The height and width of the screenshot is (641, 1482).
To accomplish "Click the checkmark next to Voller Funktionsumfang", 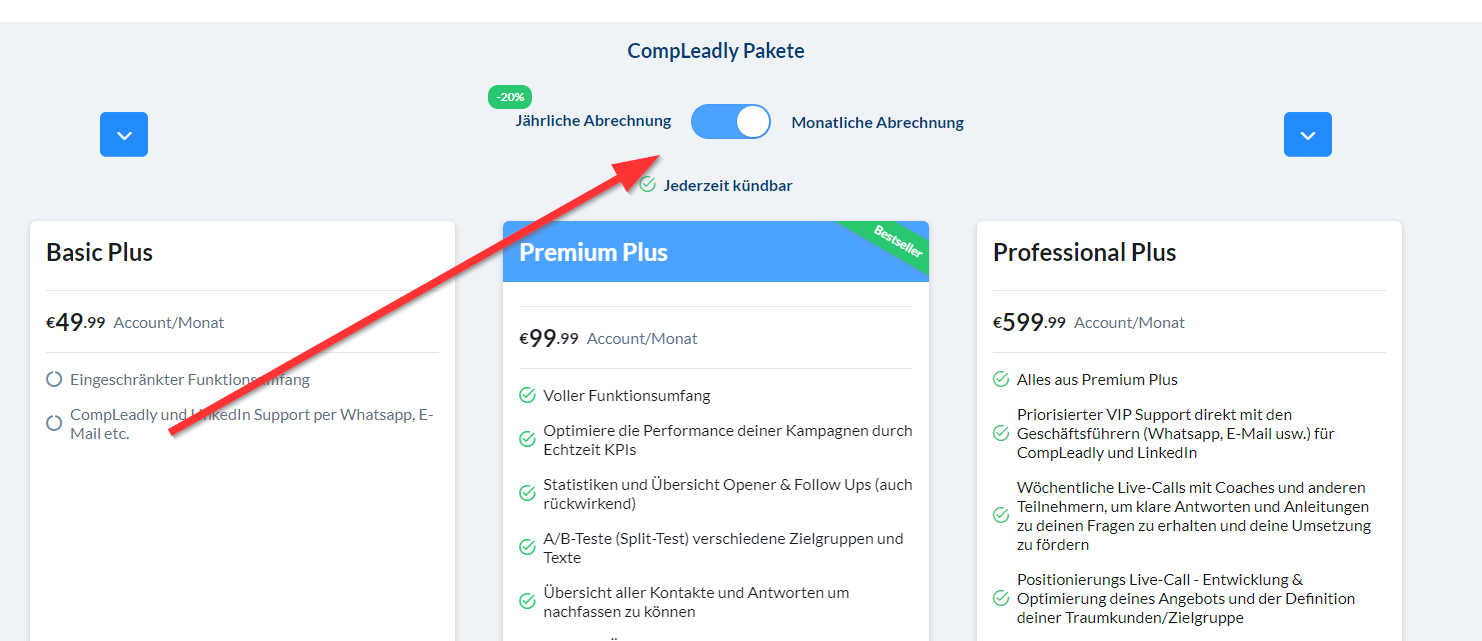I will [527, 395].
